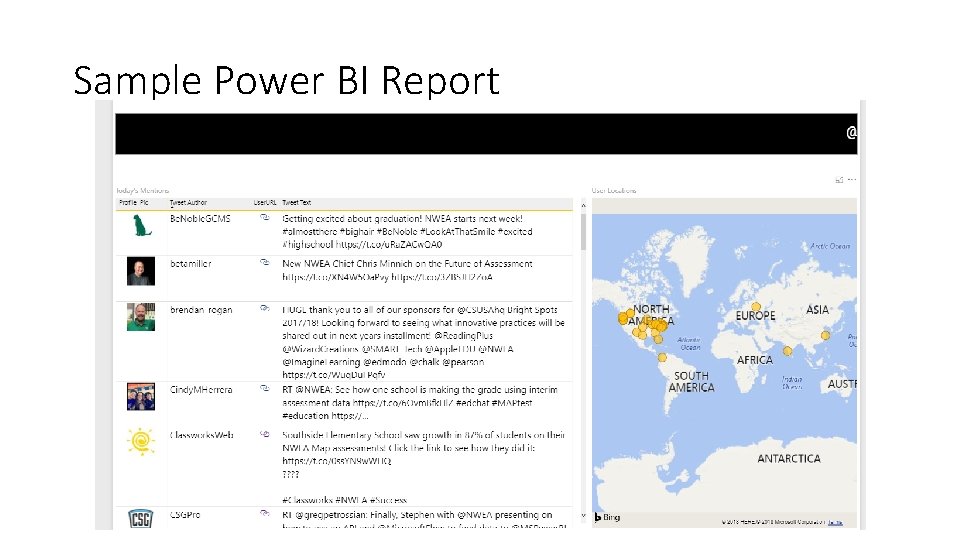Open the UserURL link for CSGPro
960x540 pixels.
[264, 513]
